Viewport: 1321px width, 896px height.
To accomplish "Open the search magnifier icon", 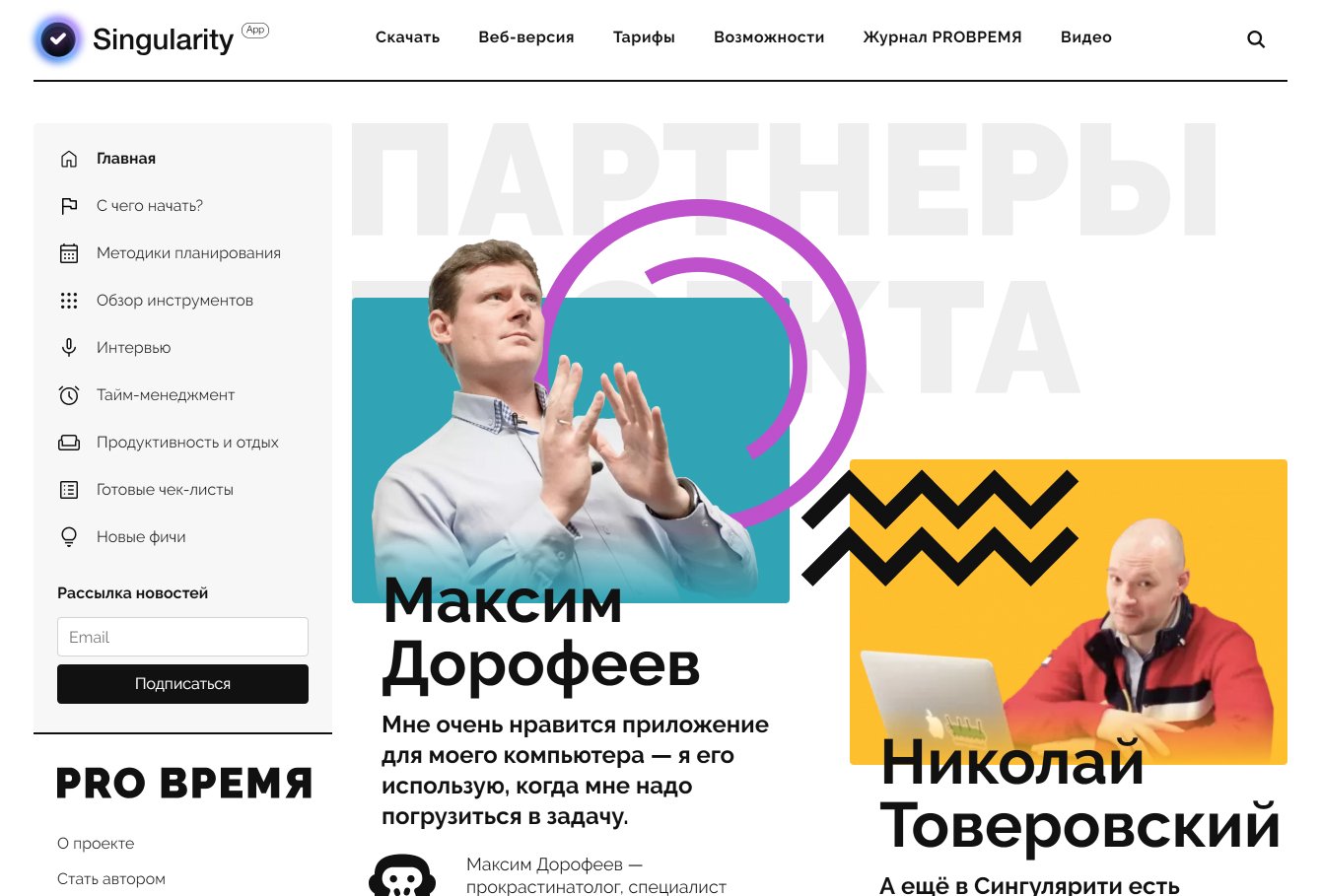I will (x=1256, y=39).
